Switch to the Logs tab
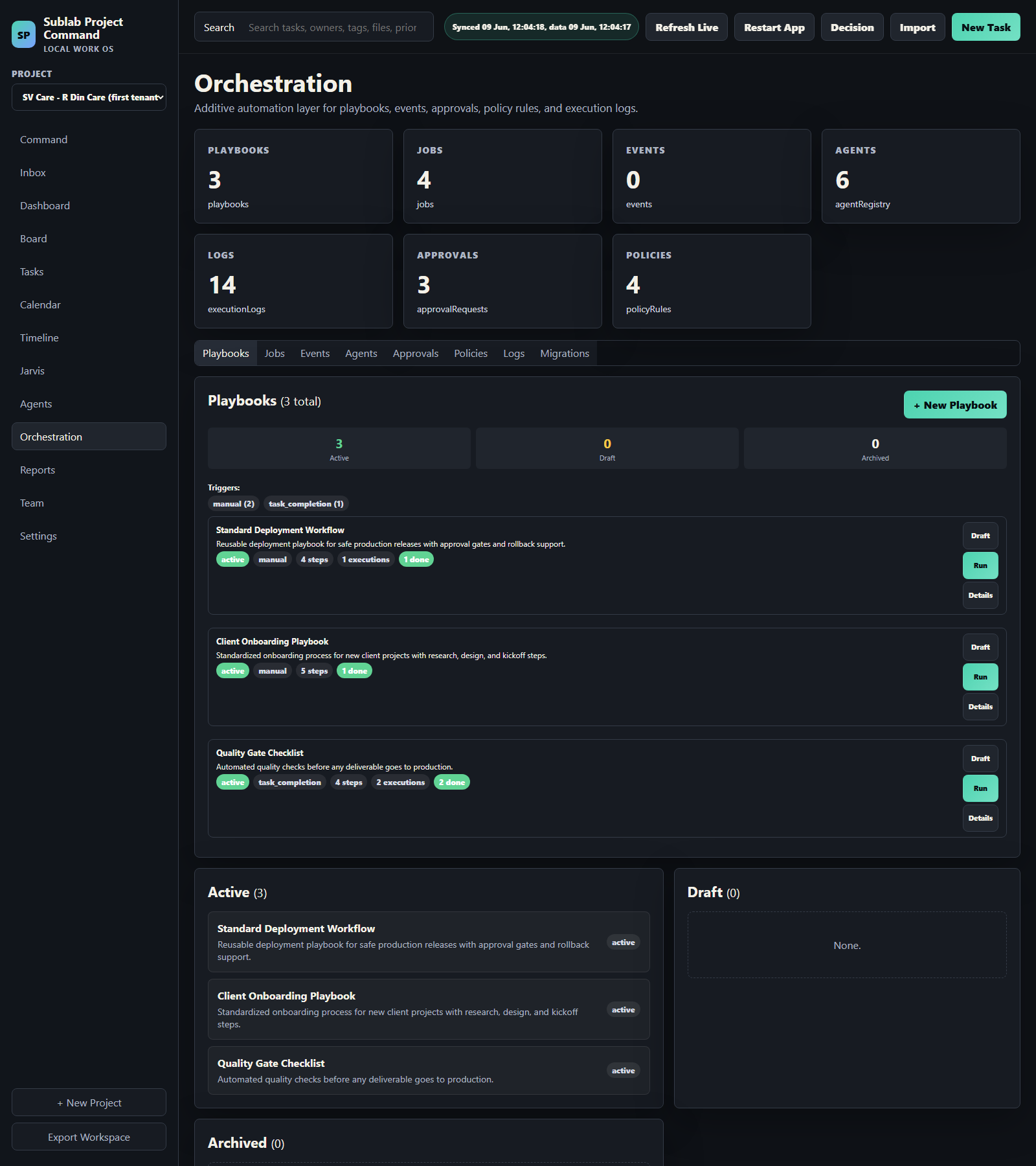The height and width of the screenshot is (1166, 1036). (x=514, y=353)
